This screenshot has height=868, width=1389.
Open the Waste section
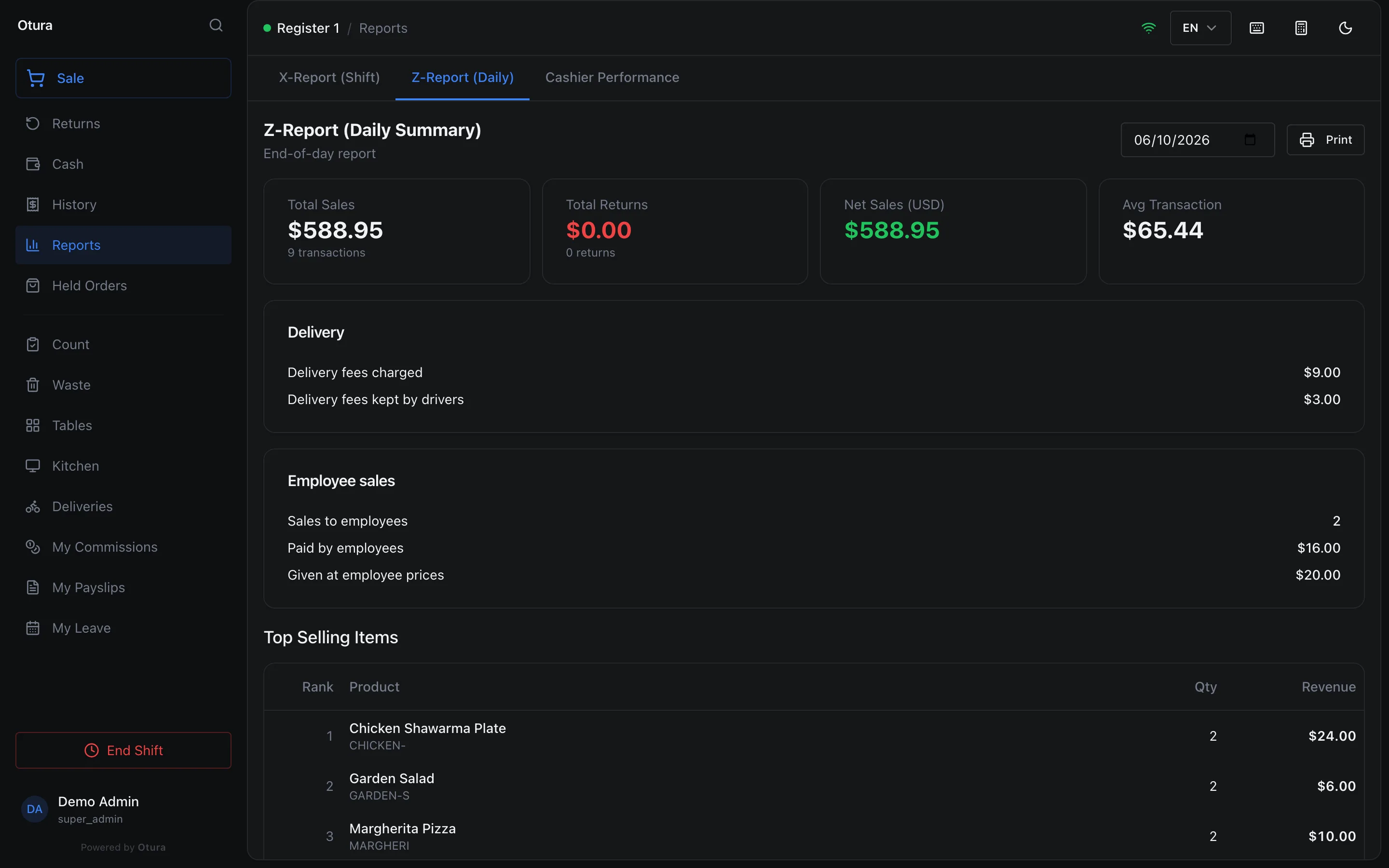click(x=123, y=385)
